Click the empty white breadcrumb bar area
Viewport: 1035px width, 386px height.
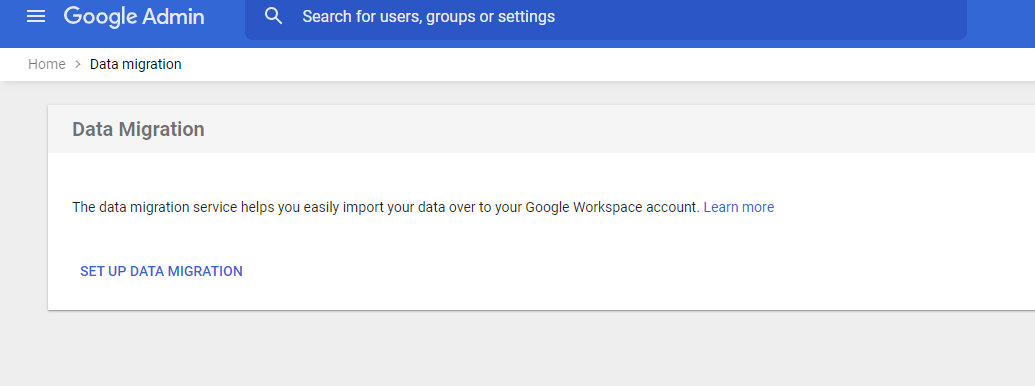[x=594, y=64]
